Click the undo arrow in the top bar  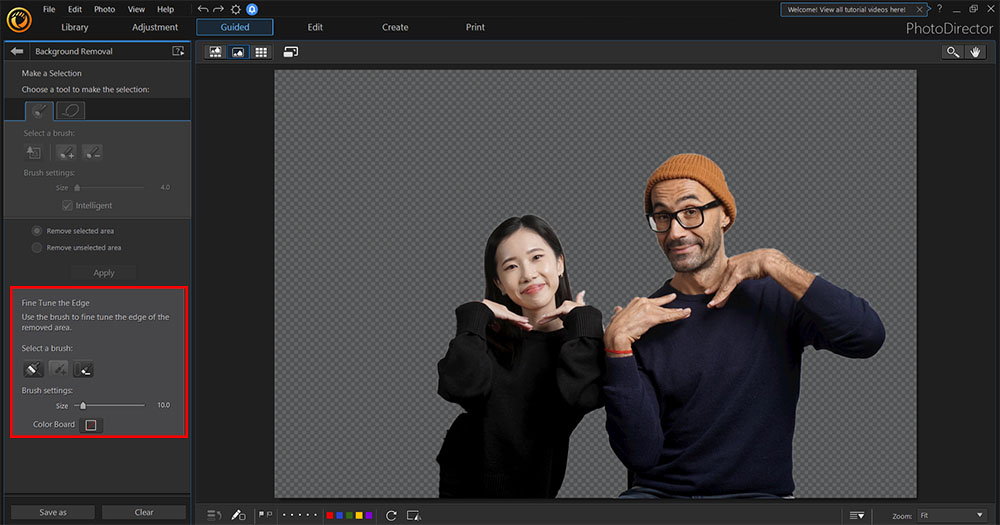tap(203, 9)
